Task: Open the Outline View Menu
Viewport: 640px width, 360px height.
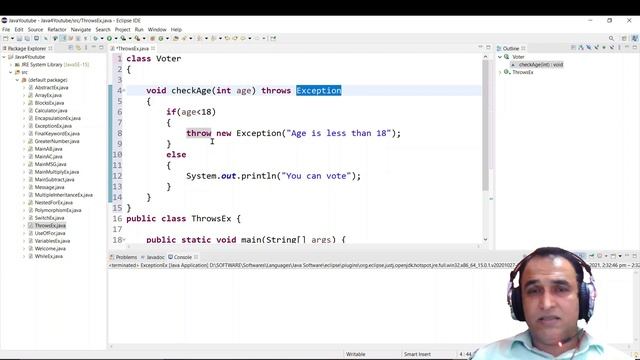Action: [x=619, y=48]
